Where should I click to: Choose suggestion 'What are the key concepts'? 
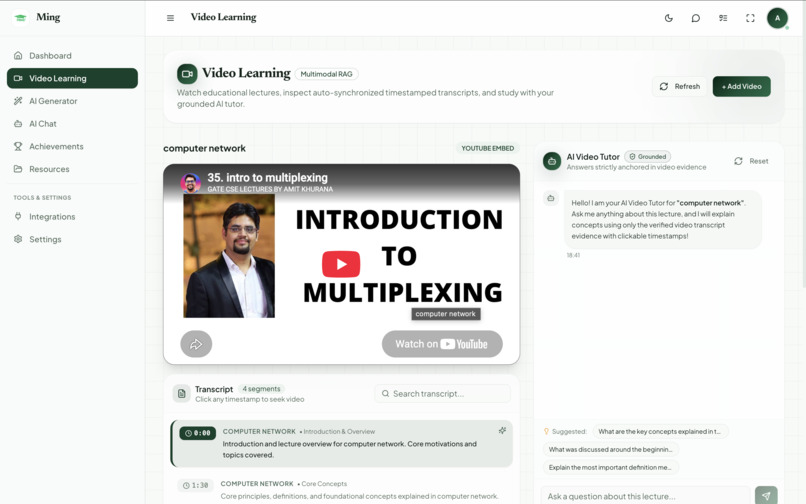click(660, 431)
